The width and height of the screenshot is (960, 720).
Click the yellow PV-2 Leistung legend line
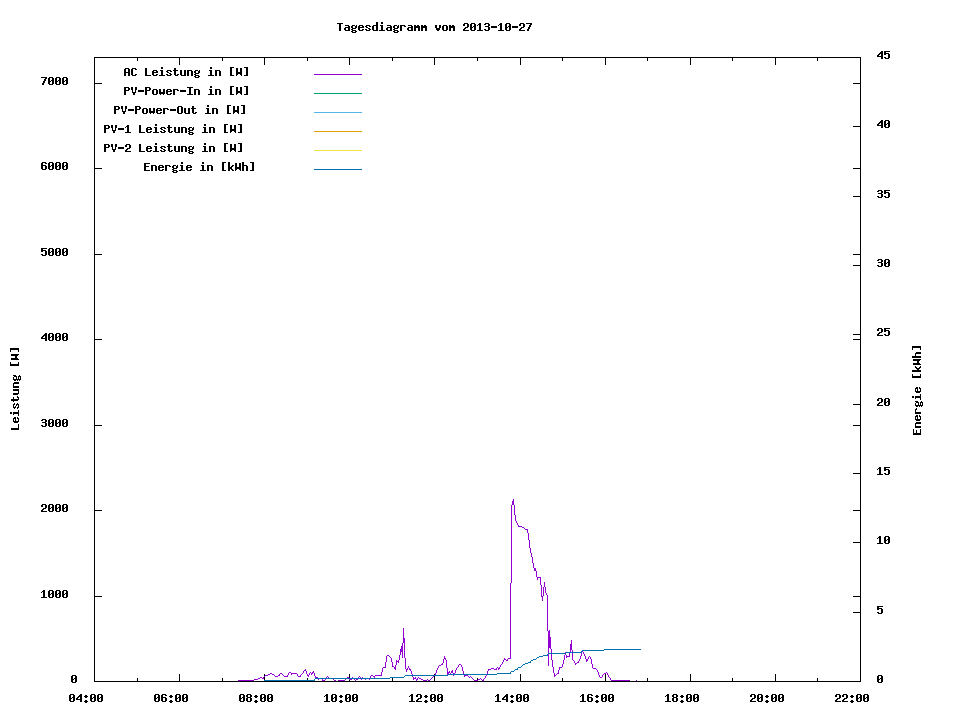pyautogui.click(x=337, y=150)
